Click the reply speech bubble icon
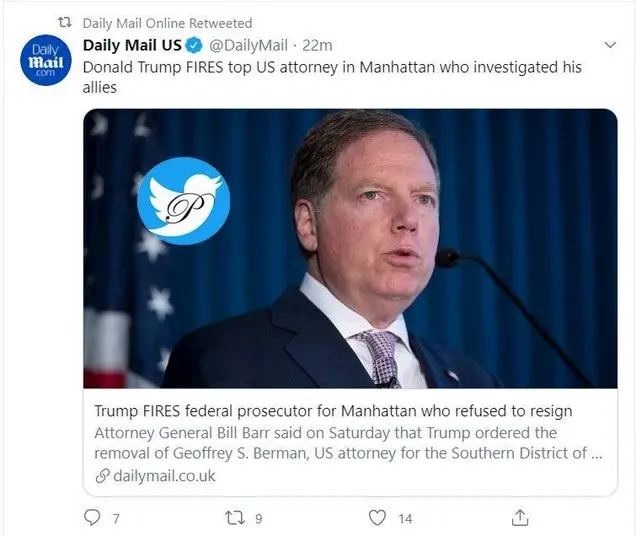The height and width of the screenshot is (536, 636). coord(92,518)
